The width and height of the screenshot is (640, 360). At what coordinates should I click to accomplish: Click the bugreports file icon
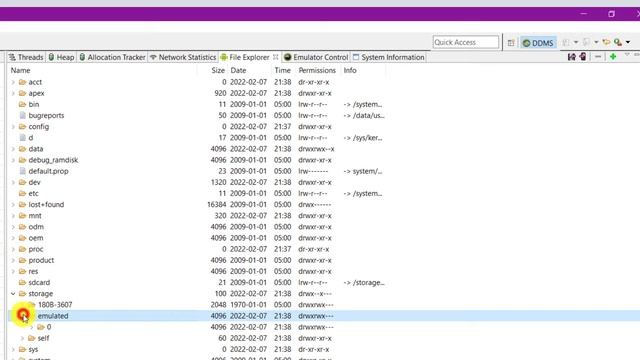pos(22,116)
